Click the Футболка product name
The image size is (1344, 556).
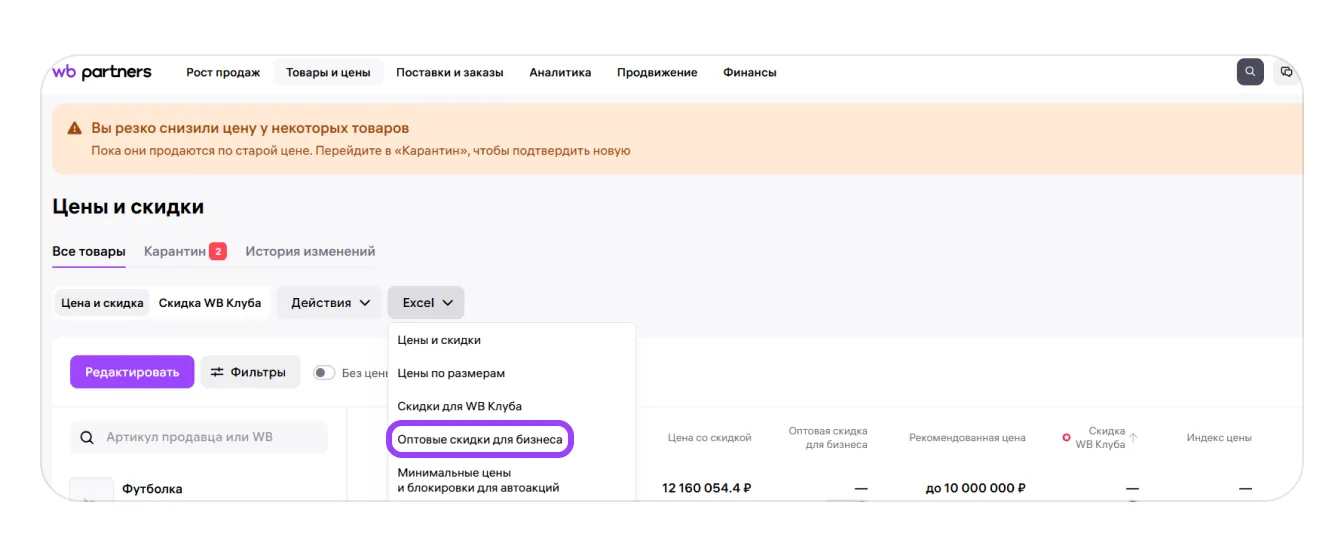[x=152, y=489]
